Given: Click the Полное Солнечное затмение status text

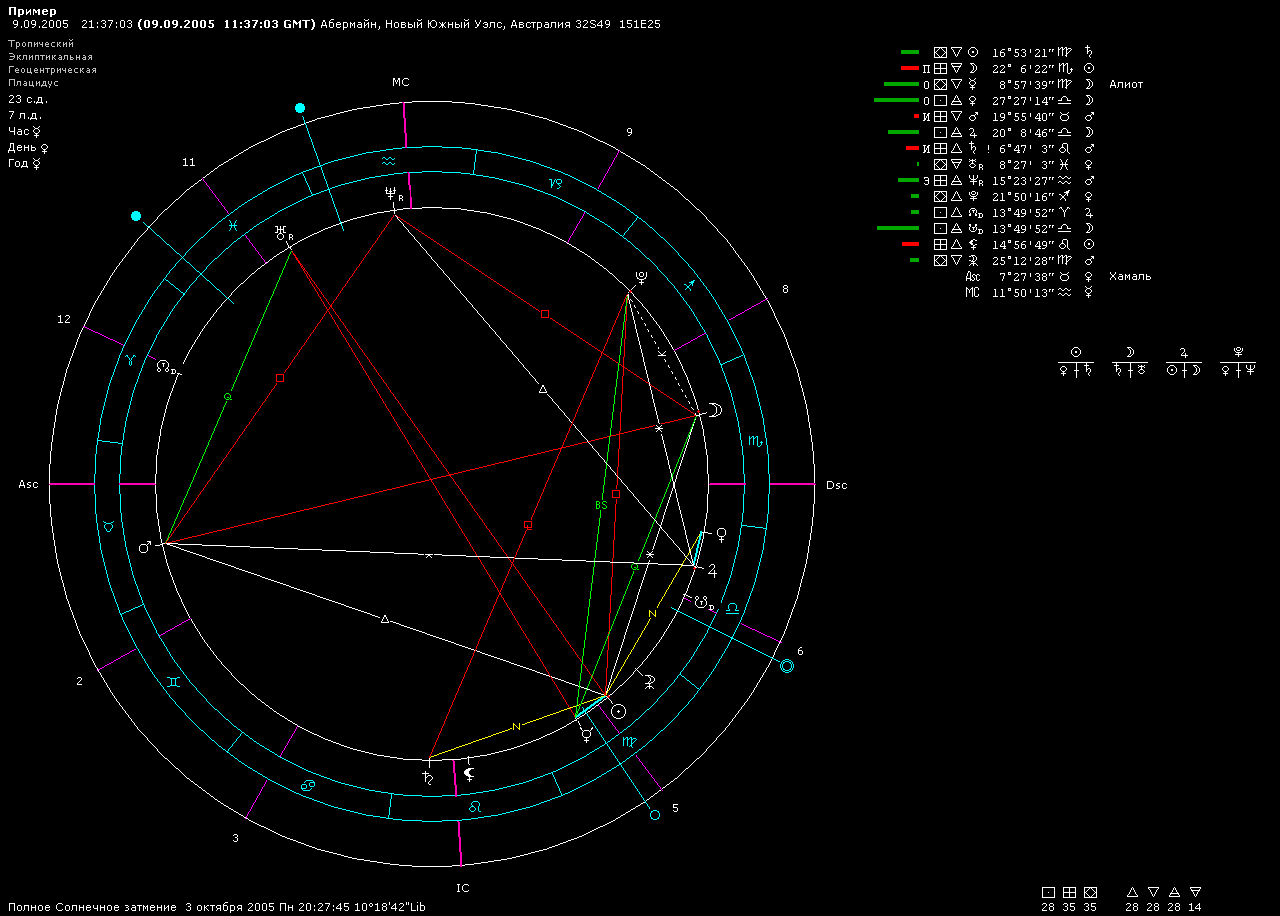Looking at the screenshot, I should click(92, 906).
